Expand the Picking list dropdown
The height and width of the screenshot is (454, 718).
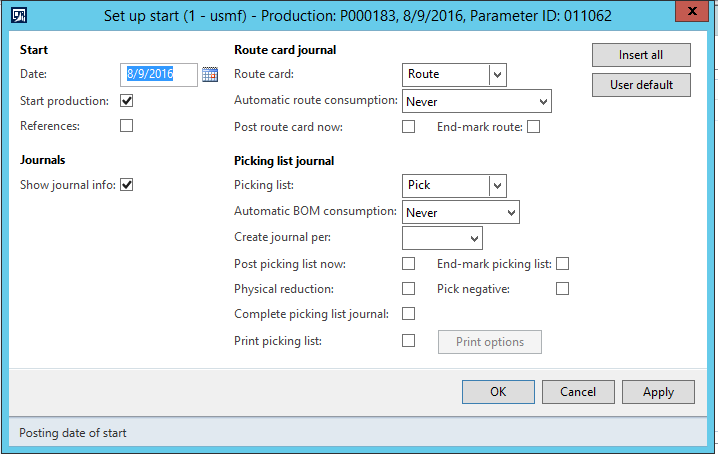point(497,185)
